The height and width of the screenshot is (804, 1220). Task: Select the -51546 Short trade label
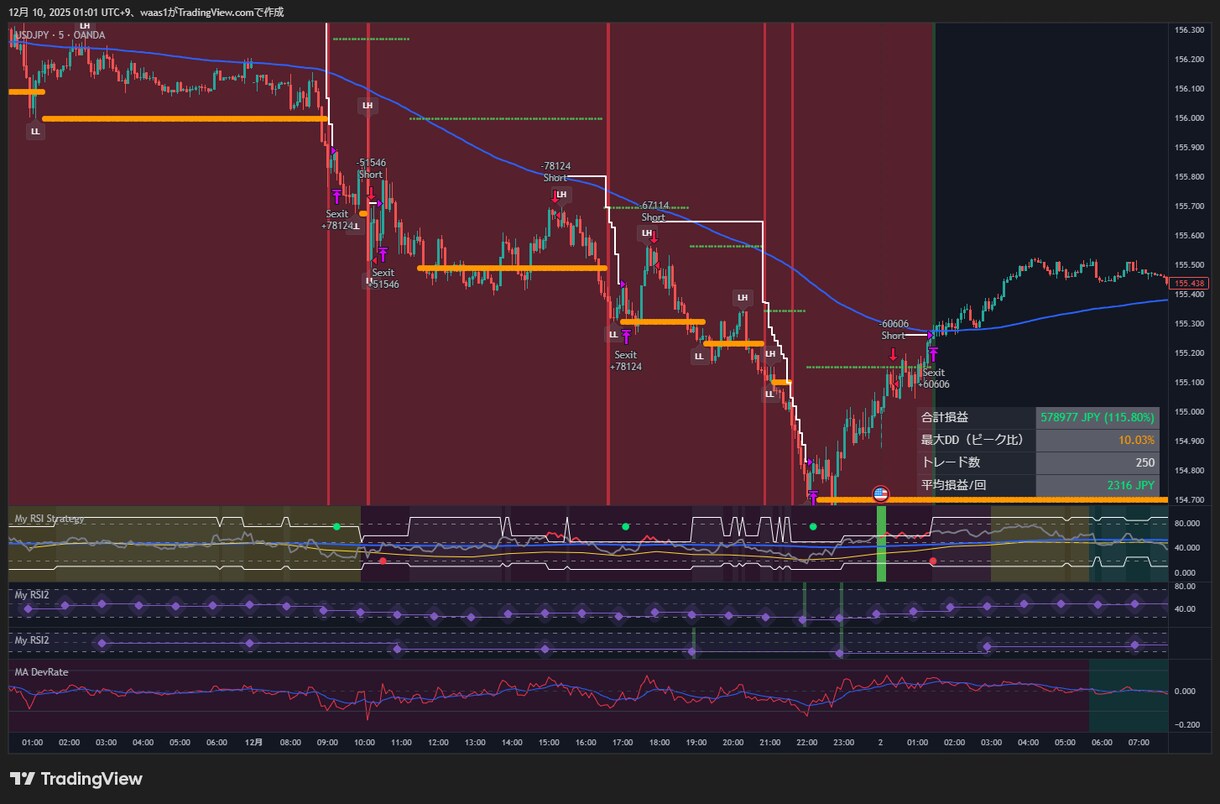[371, 168]
